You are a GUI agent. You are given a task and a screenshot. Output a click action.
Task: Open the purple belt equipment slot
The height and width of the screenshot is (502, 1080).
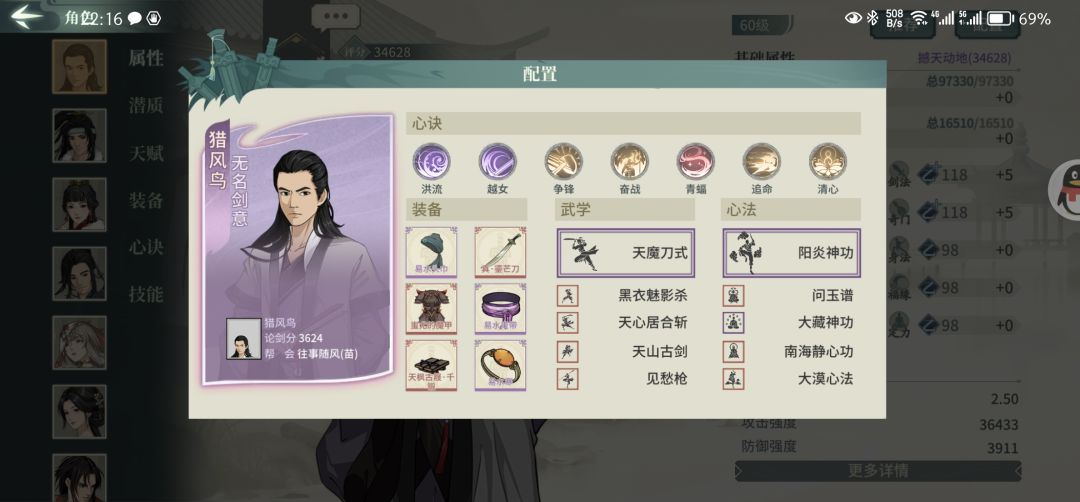[500, 308]
